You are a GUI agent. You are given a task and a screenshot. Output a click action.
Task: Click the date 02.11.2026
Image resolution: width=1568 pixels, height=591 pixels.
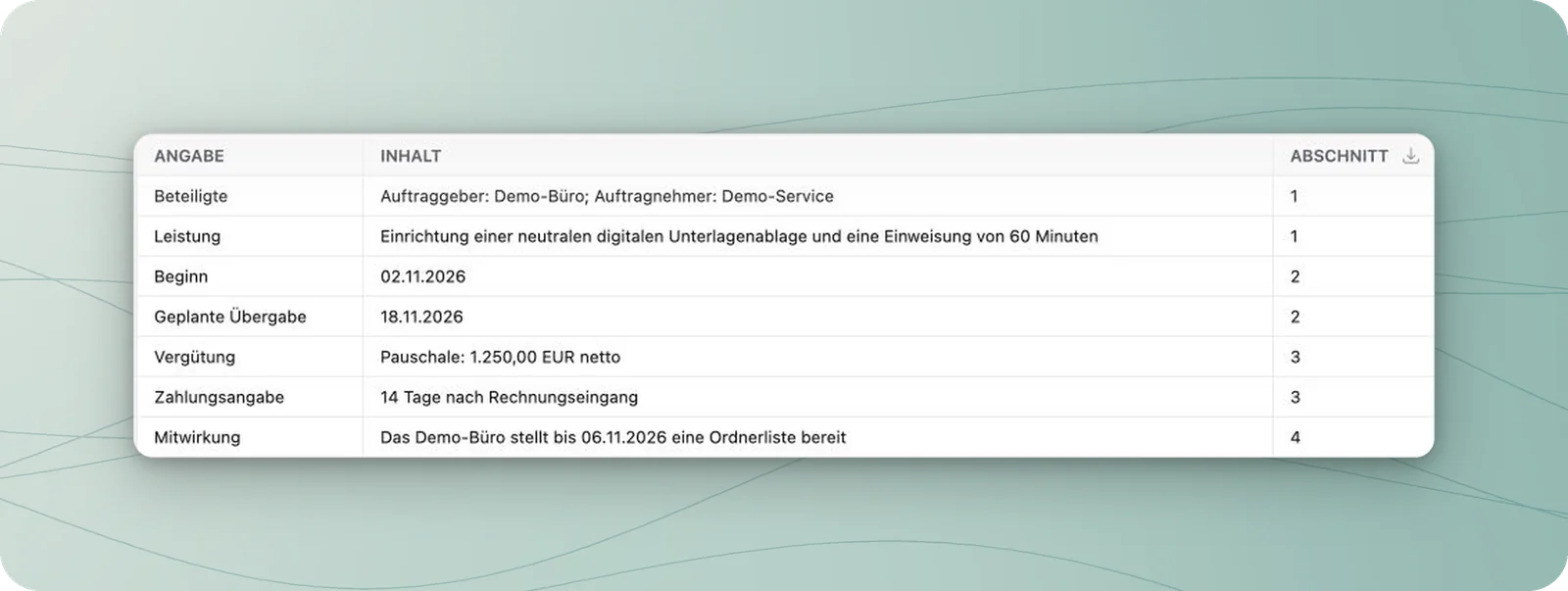(423, 276)
